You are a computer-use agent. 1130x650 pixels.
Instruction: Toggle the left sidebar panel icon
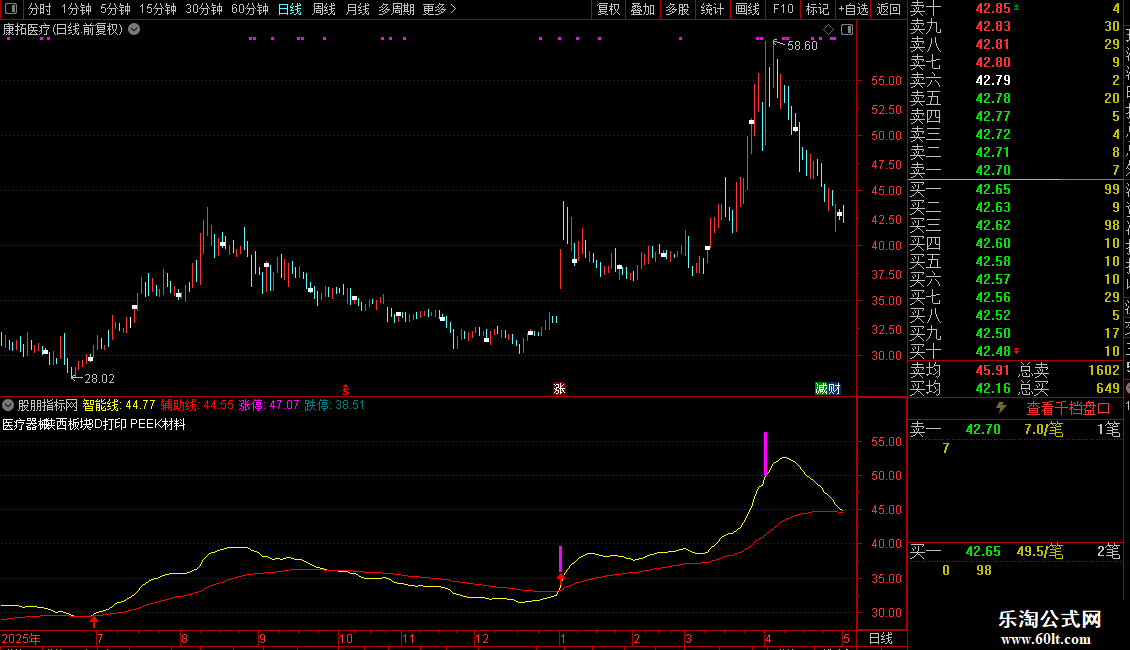pyautogui.click(x=11, y=9)
